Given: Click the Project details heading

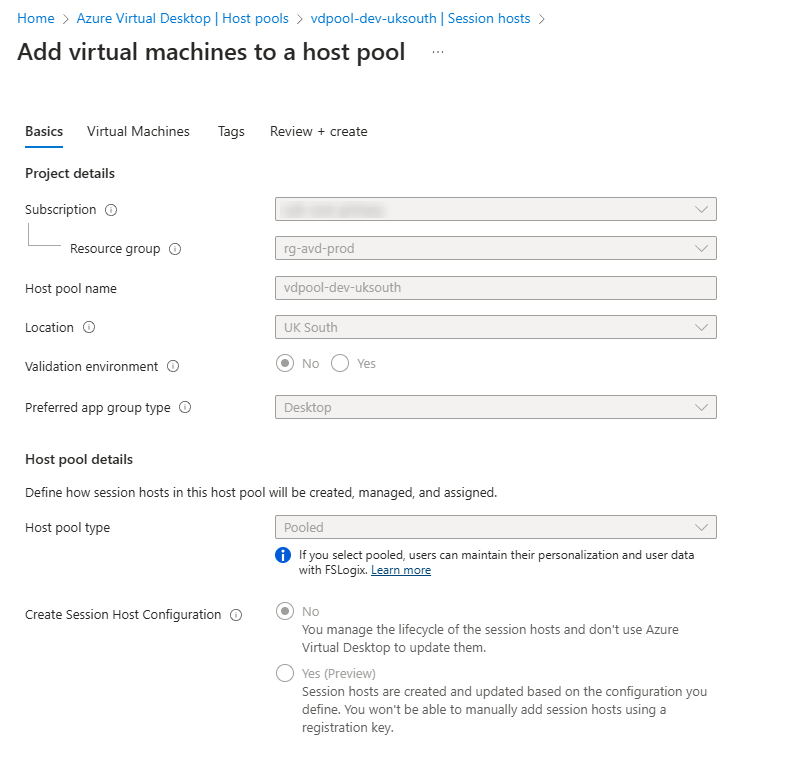Looking at the screenshot, I should pyautogui.click(x=70, y=174).
